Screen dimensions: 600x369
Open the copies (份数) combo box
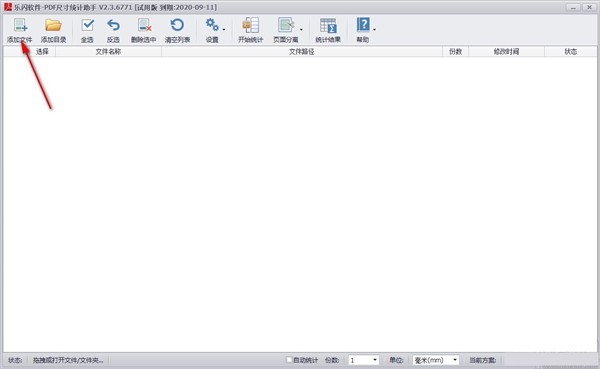[x=364, y=360]
